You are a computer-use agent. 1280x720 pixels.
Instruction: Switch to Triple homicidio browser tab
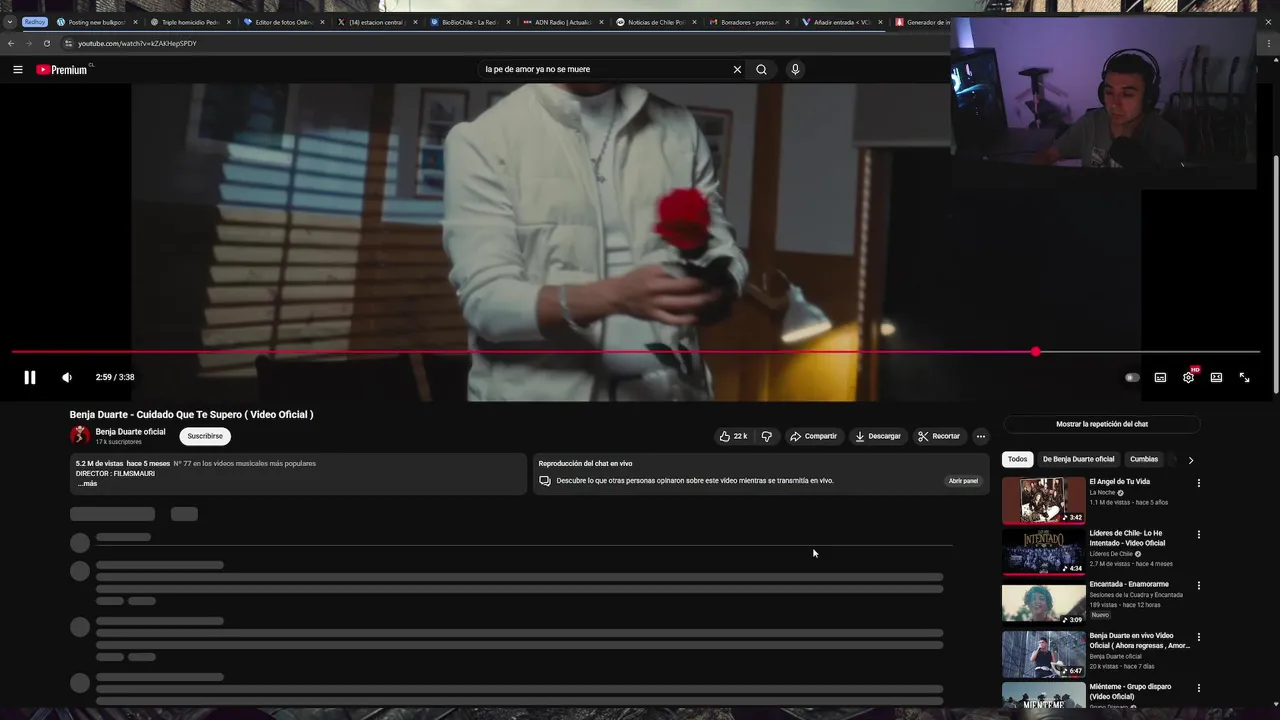click(190, 22)
